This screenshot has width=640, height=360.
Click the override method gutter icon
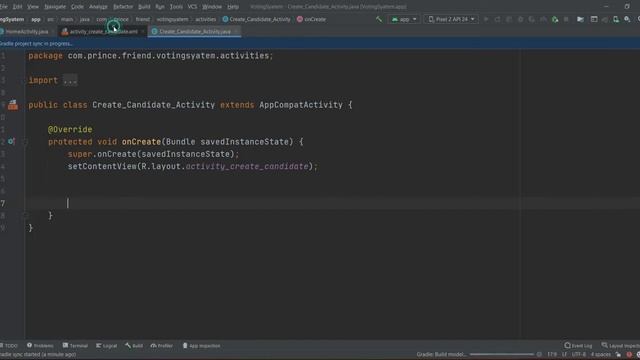[11, 142]
